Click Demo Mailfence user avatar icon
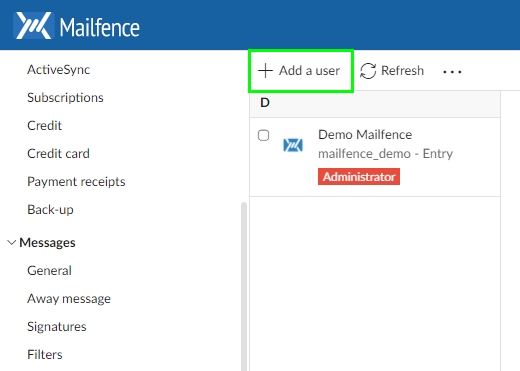 [x=293, y=145]
